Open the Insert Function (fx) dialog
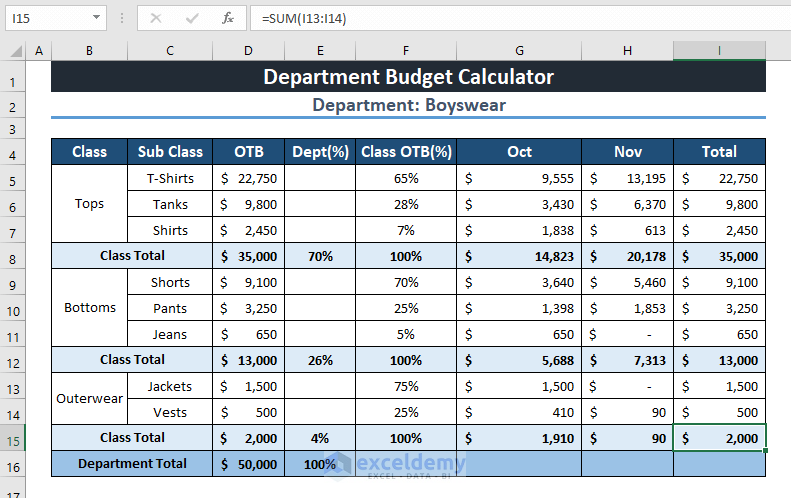This screenshot has height=498, width=791. tap(228, 18)
